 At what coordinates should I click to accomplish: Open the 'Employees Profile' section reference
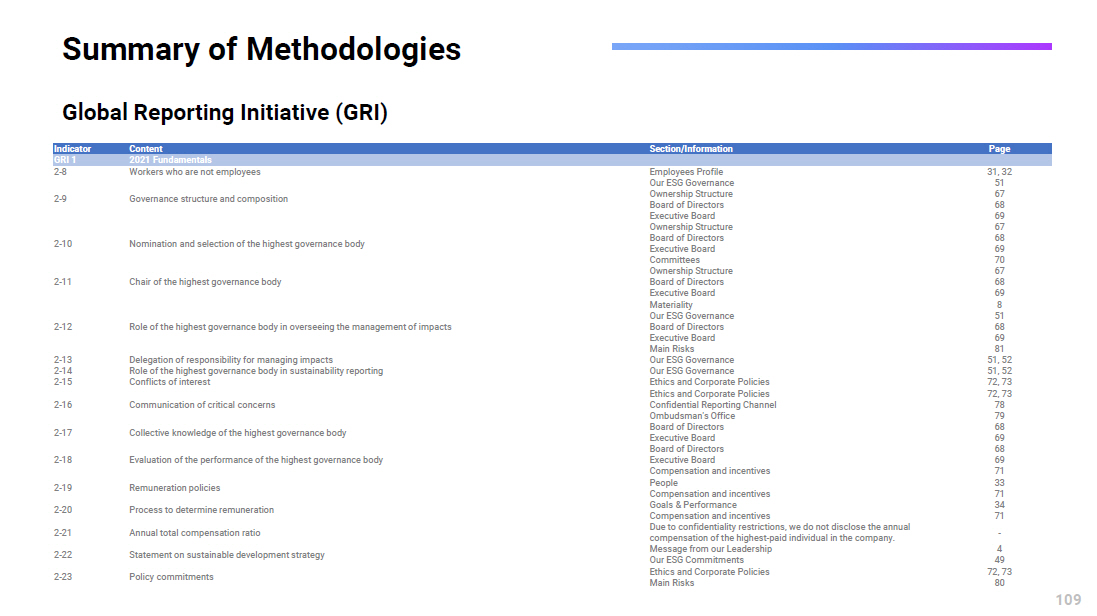click(686, 172)
